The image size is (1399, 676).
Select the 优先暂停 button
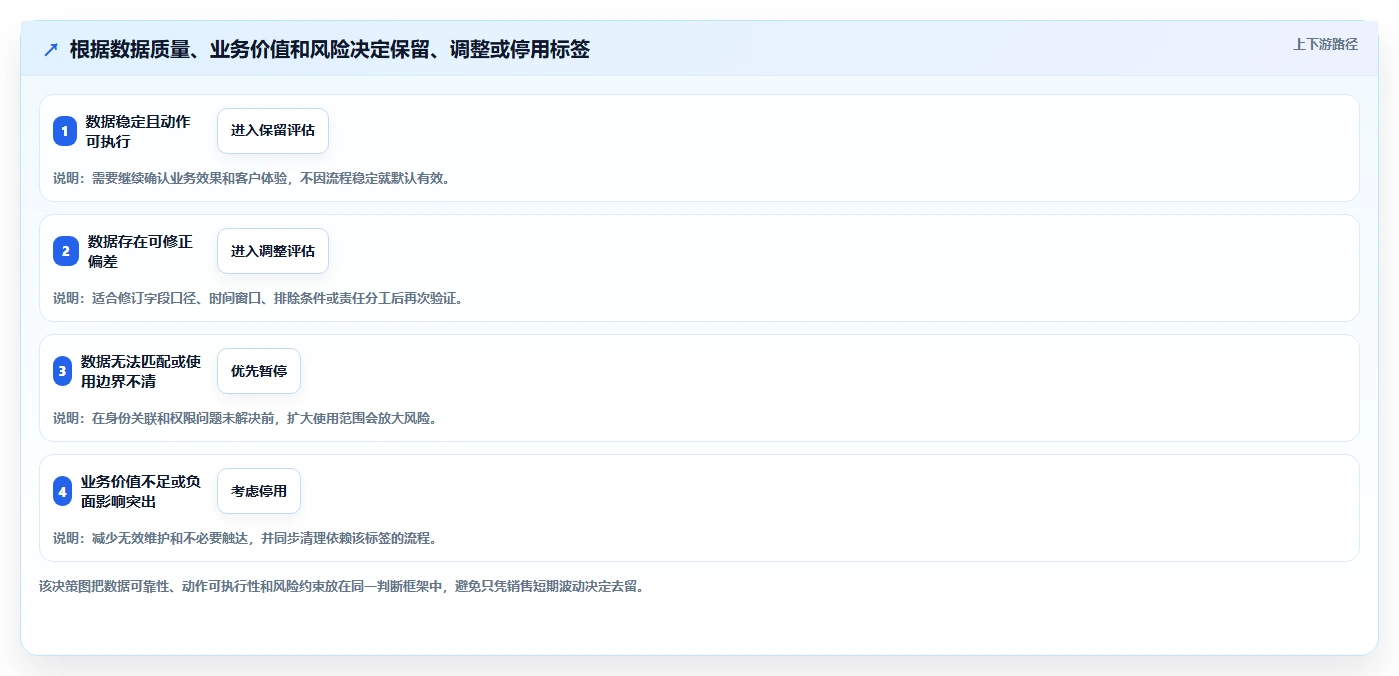pyautogui.click(x=259, y=371)
